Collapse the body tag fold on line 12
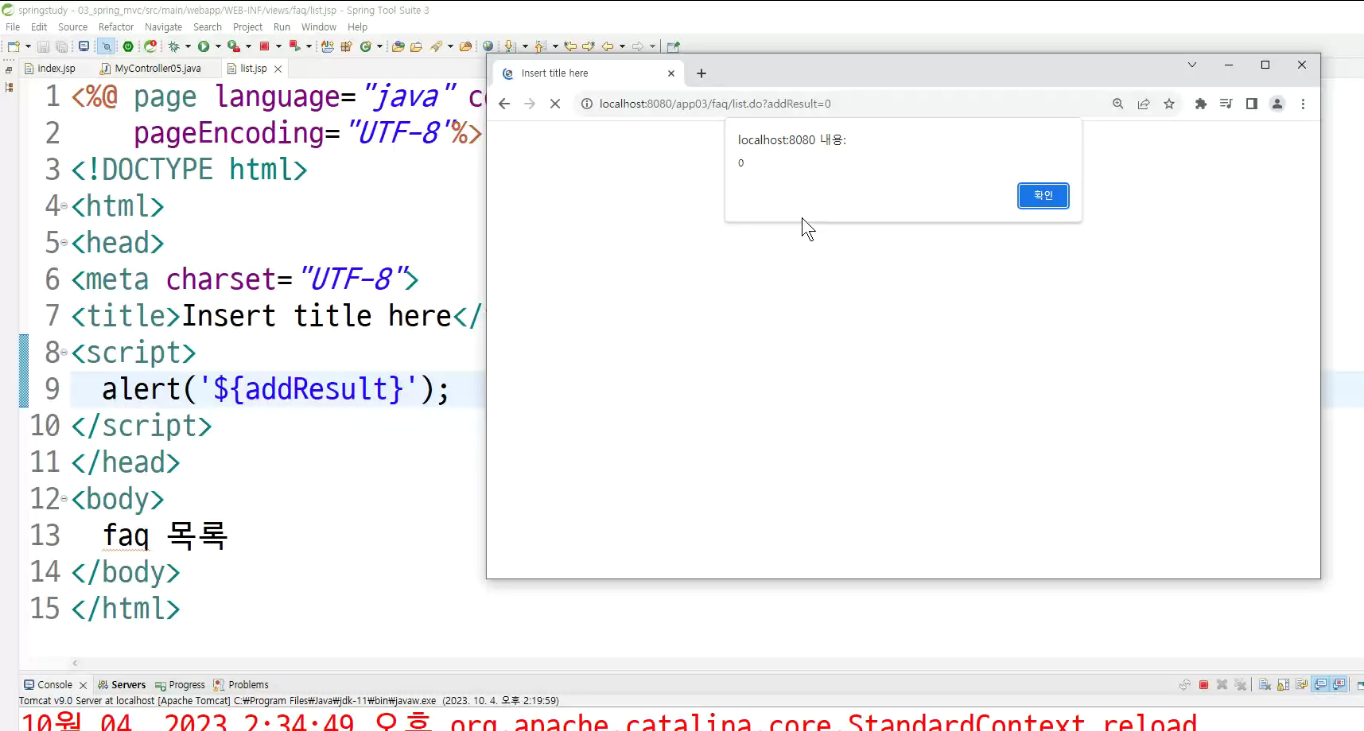Viewport: 1364px width, 731px height. [64, 499]
